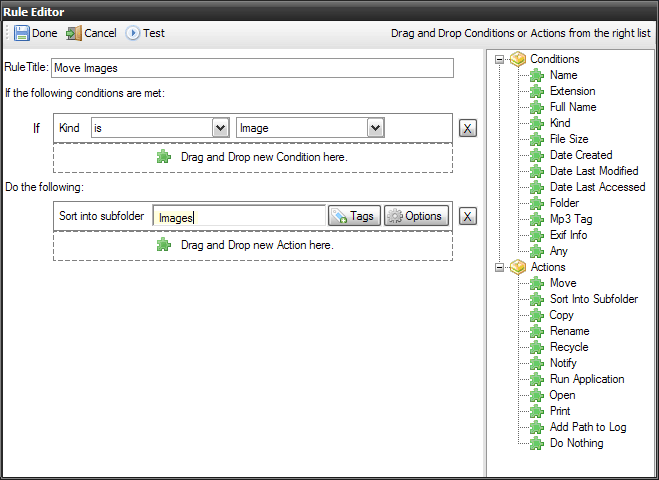Click the puzzle icon beside Run Application

pyautogui.click(x=537, y=379)
